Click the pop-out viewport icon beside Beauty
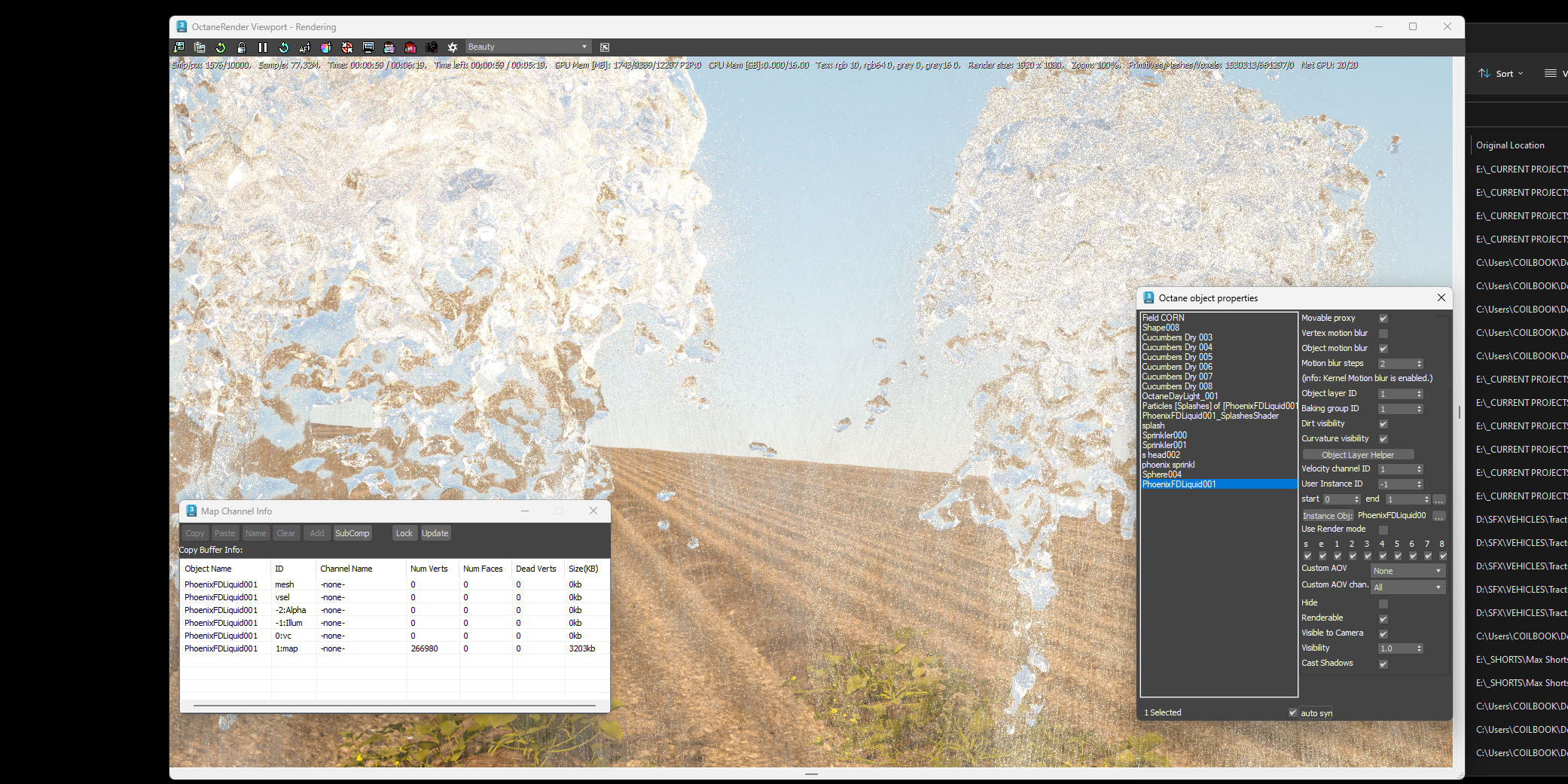This screenshot has height=784, width=1568. 605,47
